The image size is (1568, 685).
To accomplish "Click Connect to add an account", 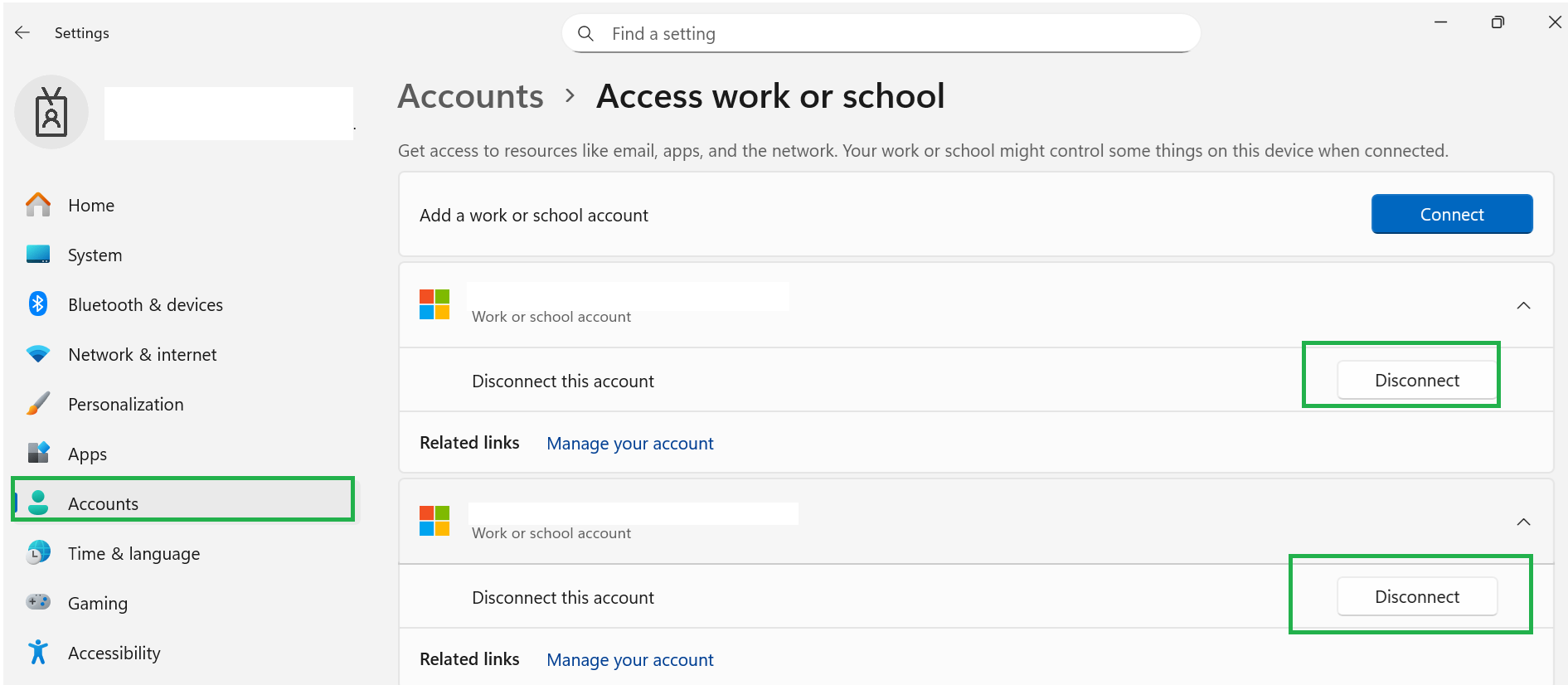I will pyautogui.click(x=1451, y=214).
